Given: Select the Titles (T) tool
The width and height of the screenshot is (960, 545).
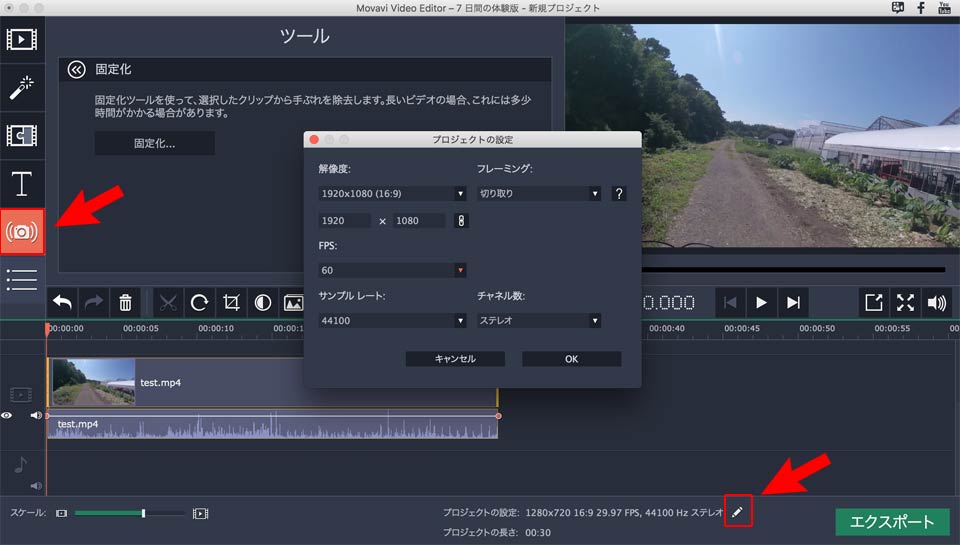Looking at the screenshot, I should (x=22, y=184).
